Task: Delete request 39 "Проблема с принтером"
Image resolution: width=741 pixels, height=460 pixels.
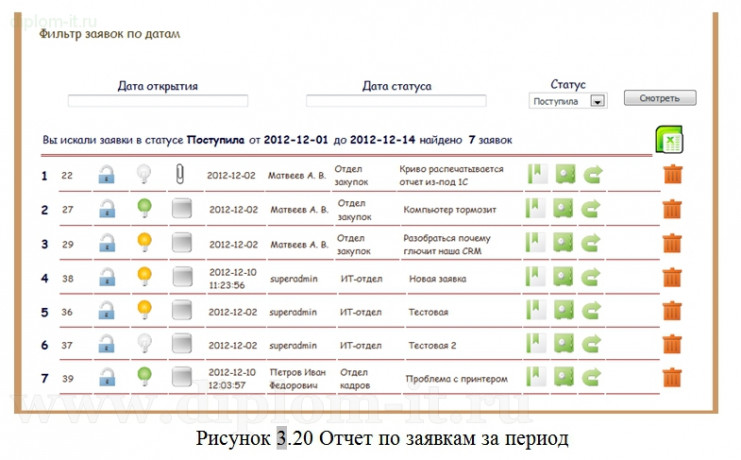Action: 672,377
